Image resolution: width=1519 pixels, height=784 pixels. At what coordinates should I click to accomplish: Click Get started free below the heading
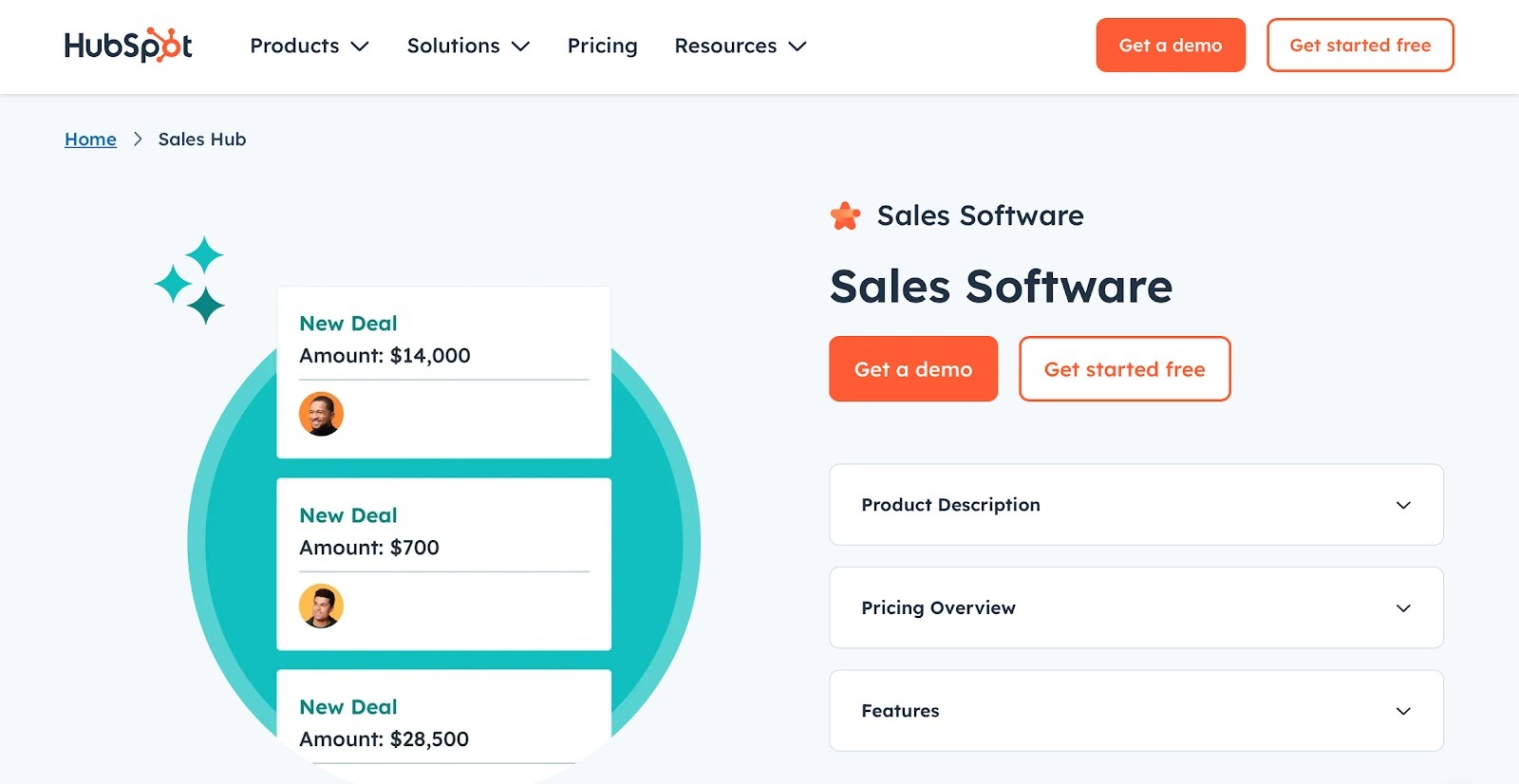pos(1125,369)
